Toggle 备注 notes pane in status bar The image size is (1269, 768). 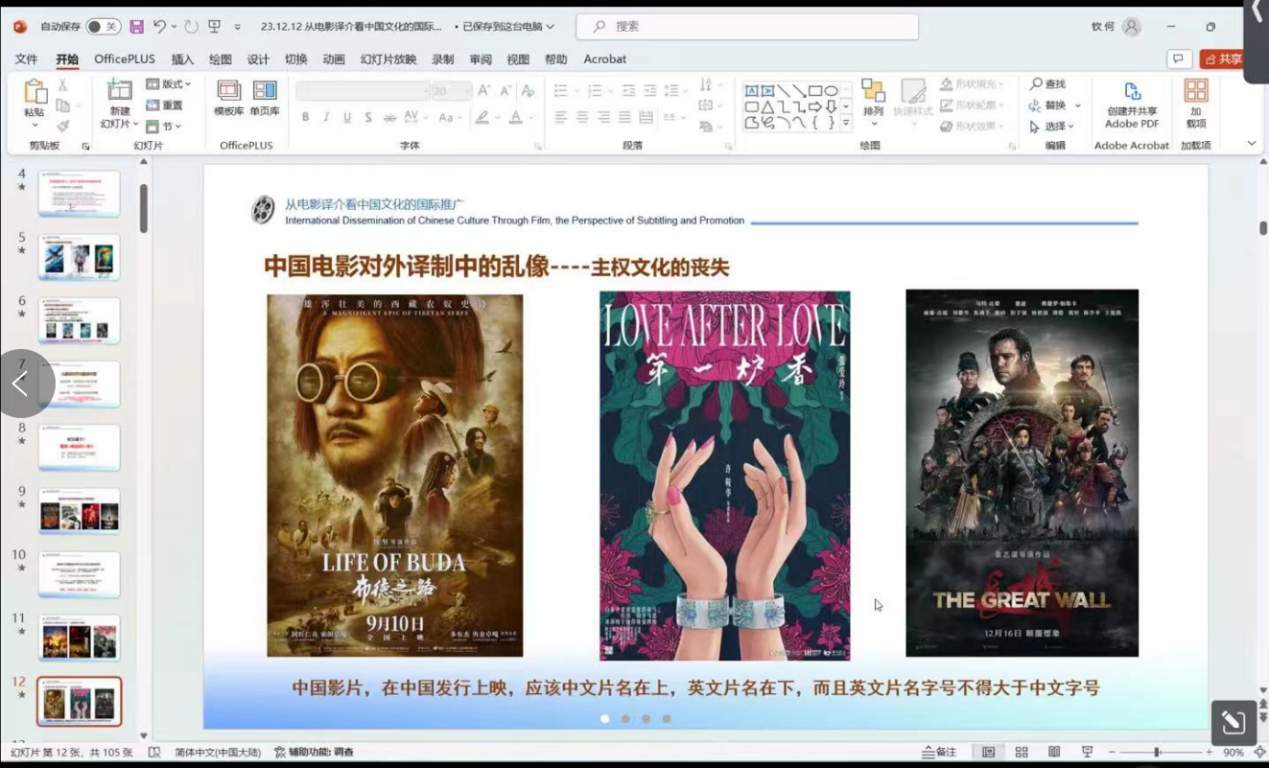[939, 752]
